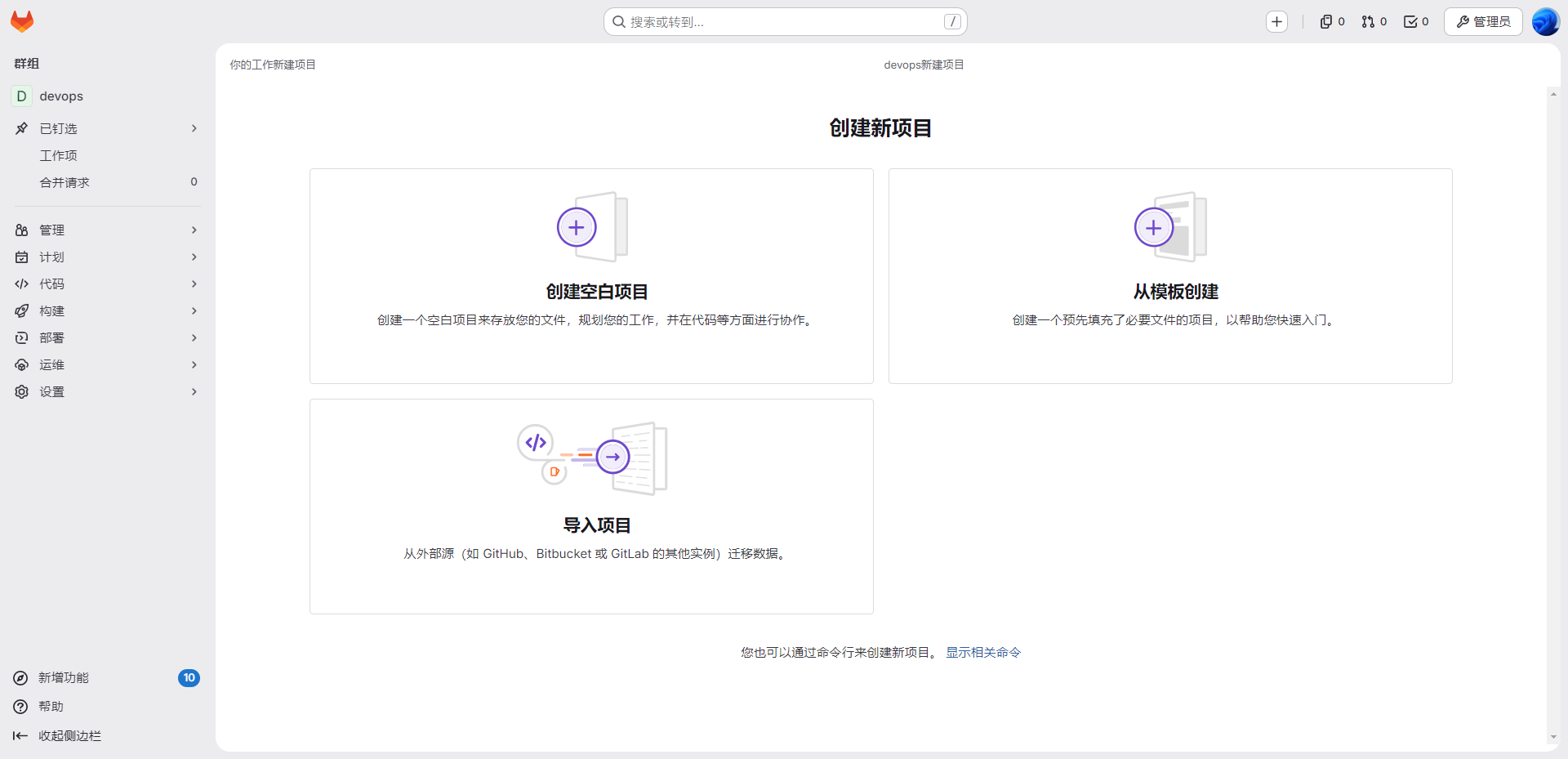The height and width of the screenshot is (759, 1568).
Task: Open 合并请求 in the sidebar
Action: point(106,182)
